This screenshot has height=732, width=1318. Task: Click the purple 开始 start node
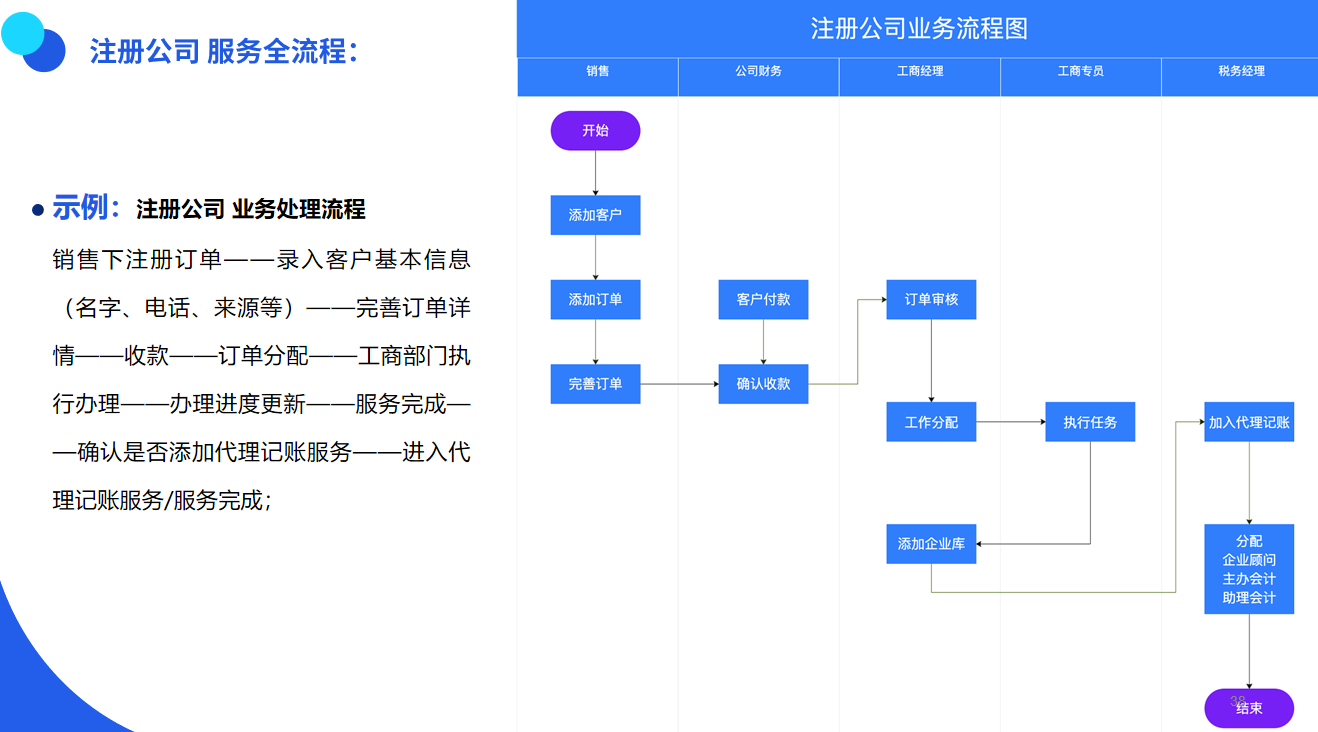[x=595, y=131]
